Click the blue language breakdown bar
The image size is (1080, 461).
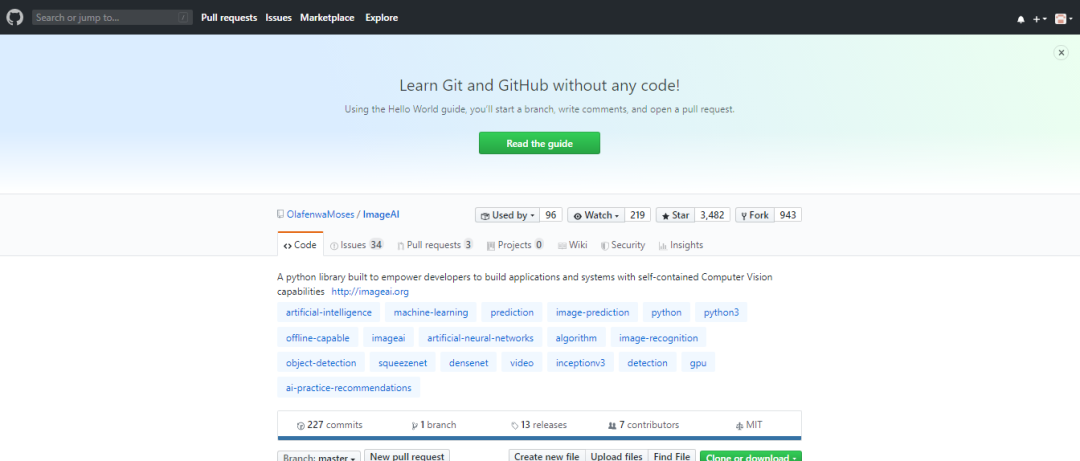pos(539,438)
